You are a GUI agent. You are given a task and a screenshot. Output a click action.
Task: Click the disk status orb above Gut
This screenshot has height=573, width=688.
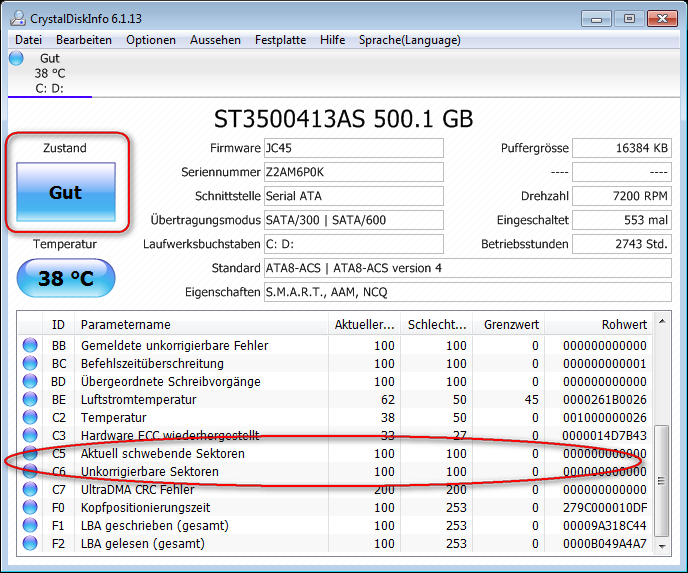click(x=16, y=58)
